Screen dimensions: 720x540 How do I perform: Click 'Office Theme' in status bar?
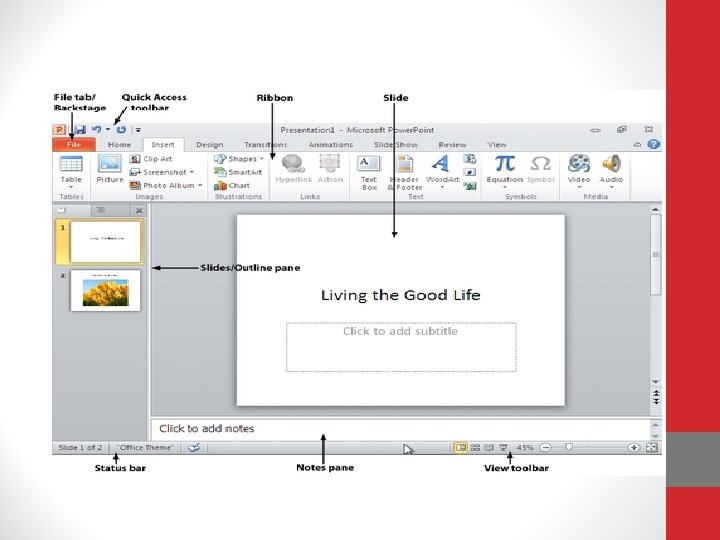145,447
